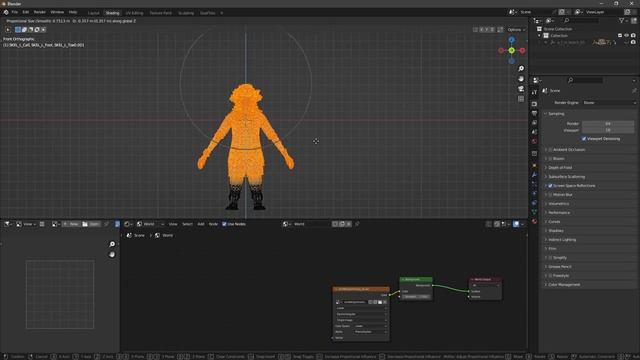Open the node editor View menu
The height and width of the screenshot is (360, 640).
point(173,224)
